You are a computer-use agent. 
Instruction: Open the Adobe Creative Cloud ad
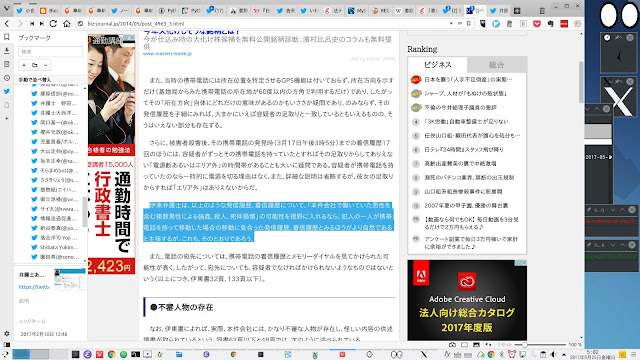click(x=467, y=300)
